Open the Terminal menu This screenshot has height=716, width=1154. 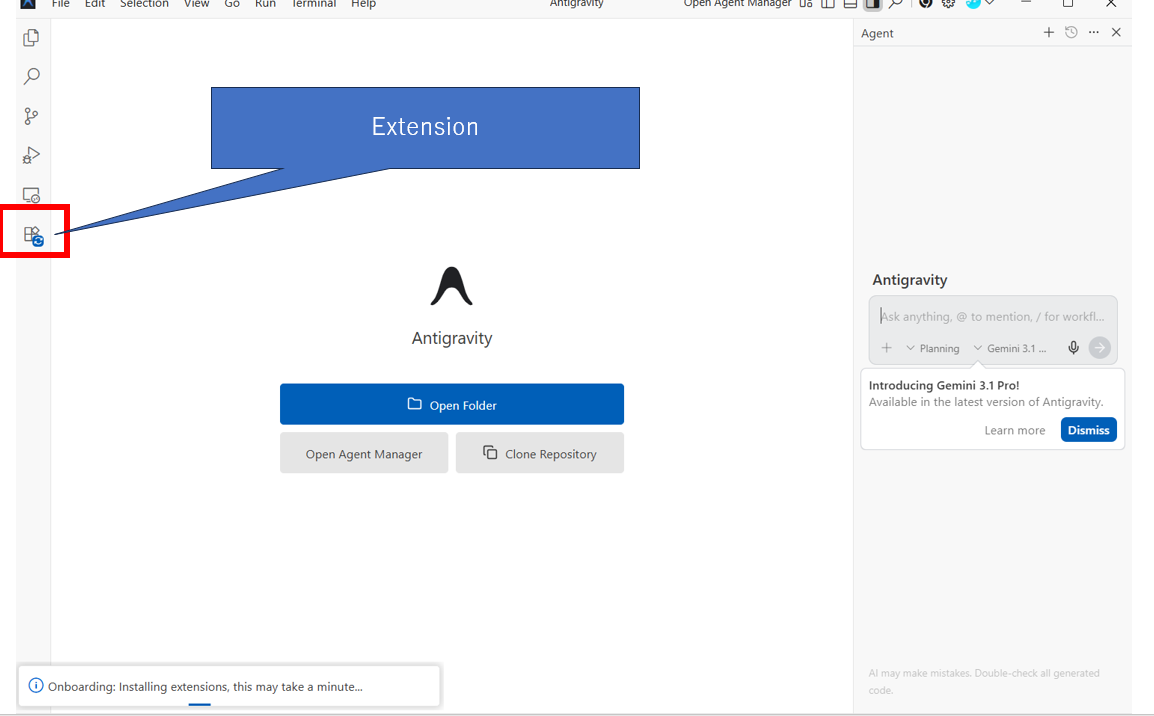(x=314, y=5)
